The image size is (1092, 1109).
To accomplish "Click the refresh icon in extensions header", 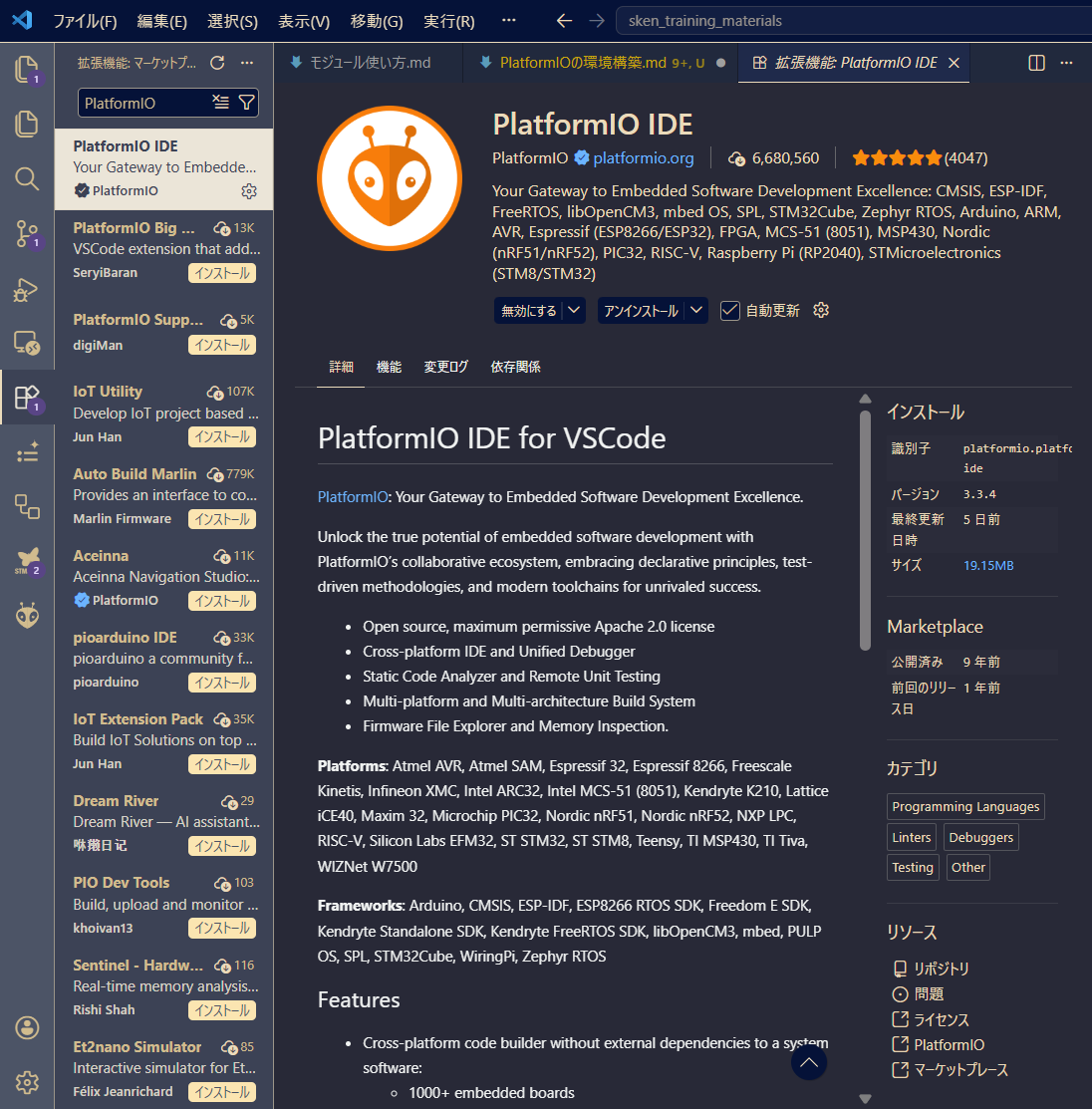I will tap(217, 63).
